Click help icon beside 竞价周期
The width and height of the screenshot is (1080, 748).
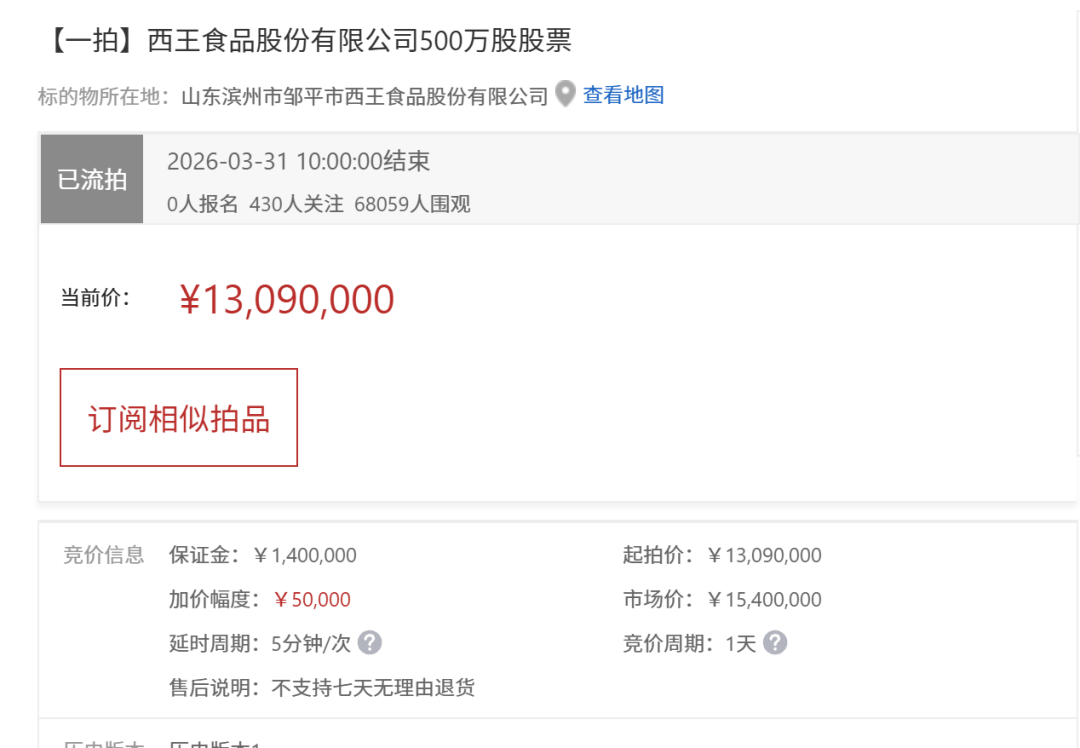click(x=775, y=643)
